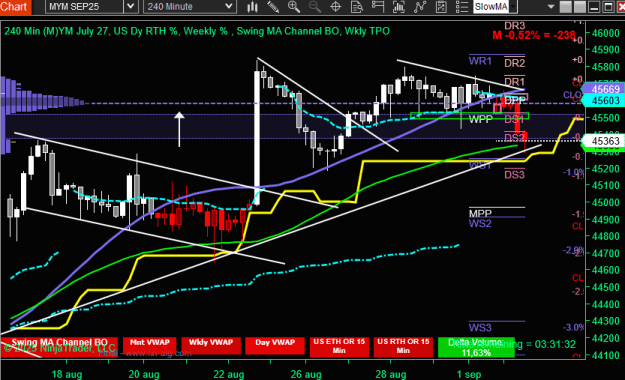Click the WR1 pivot label
Image resolution: width=625 pixels, height=380 pixels.
[480, 61]
